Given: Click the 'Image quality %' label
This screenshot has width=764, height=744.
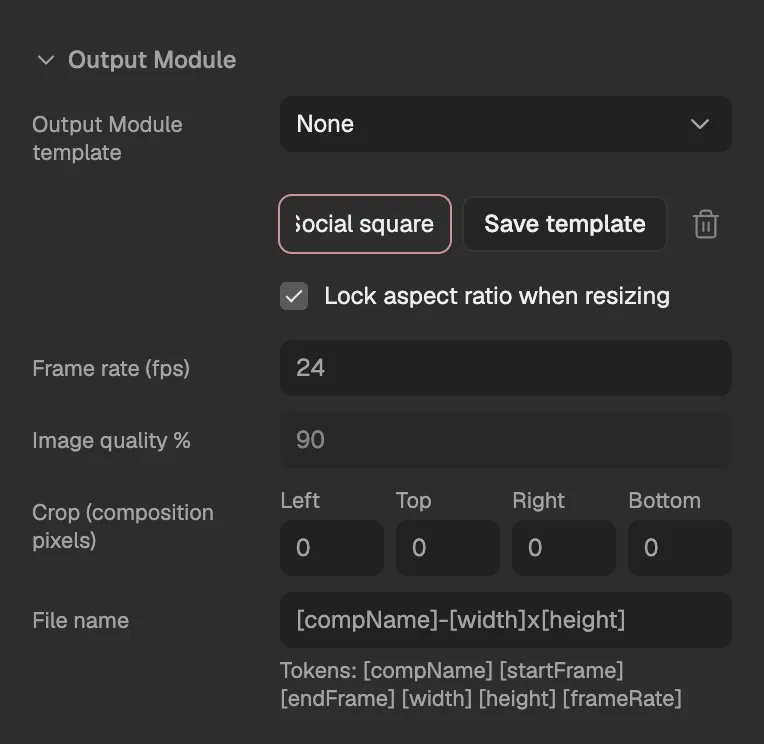Looking at the screenshot, I should coord(112,440).
